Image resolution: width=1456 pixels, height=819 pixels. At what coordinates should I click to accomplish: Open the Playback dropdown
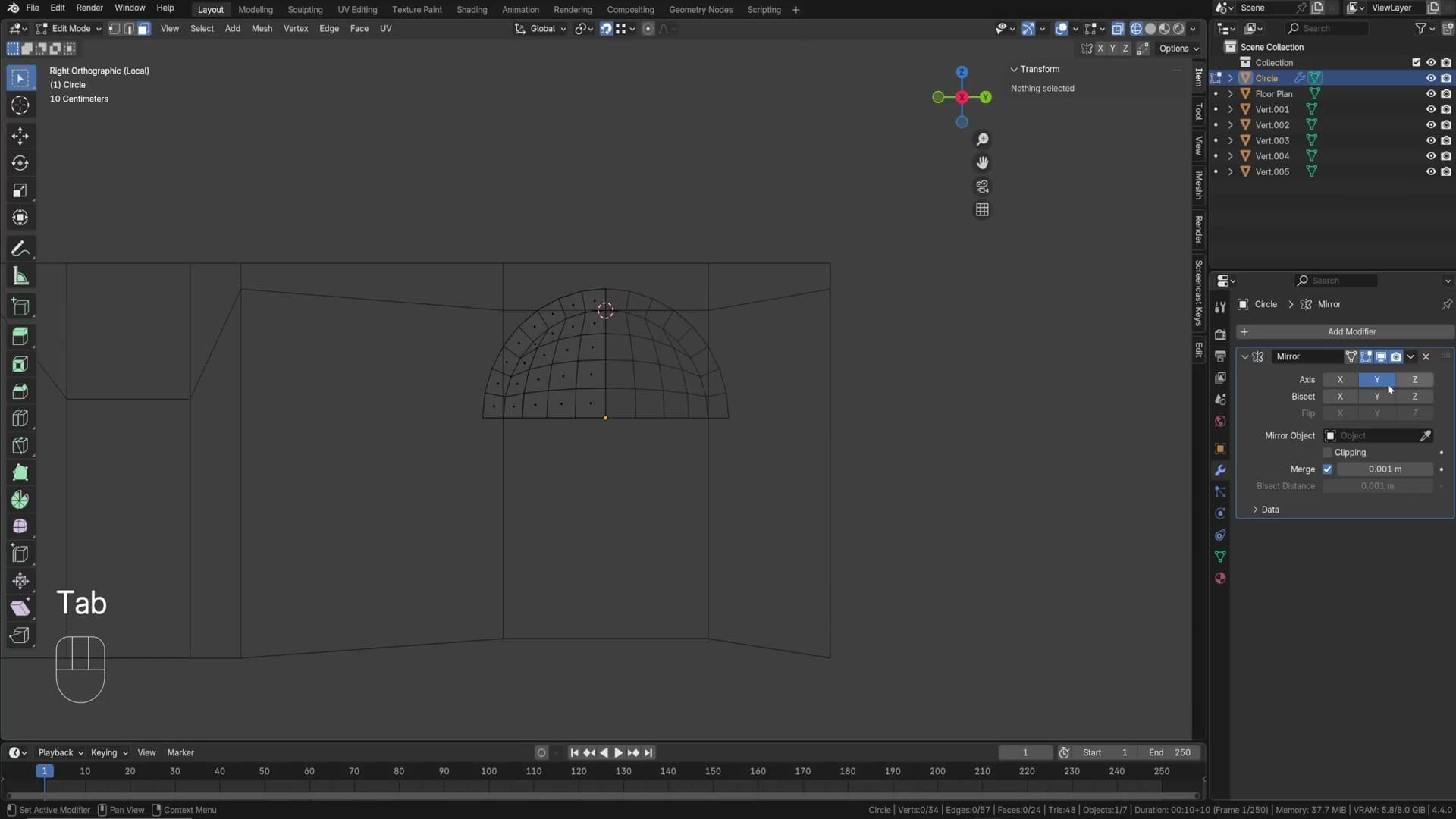click(x=61, y=753)
